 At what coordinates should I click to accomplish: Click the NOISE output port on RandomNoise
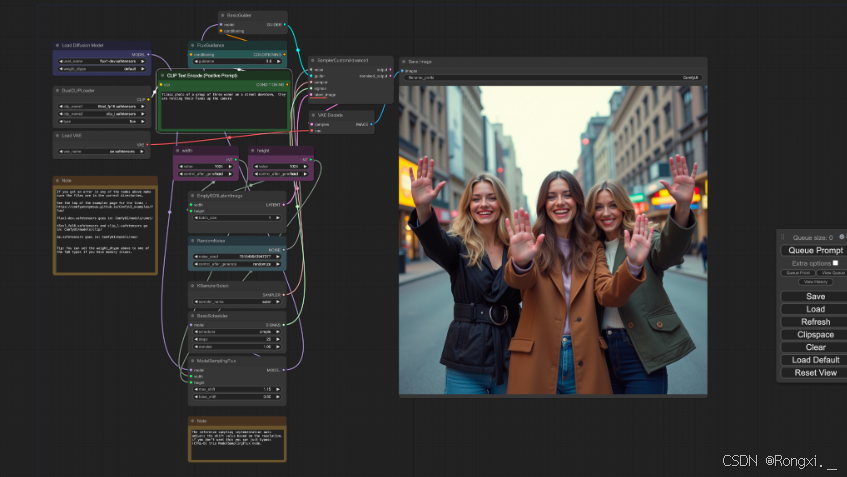284,250
